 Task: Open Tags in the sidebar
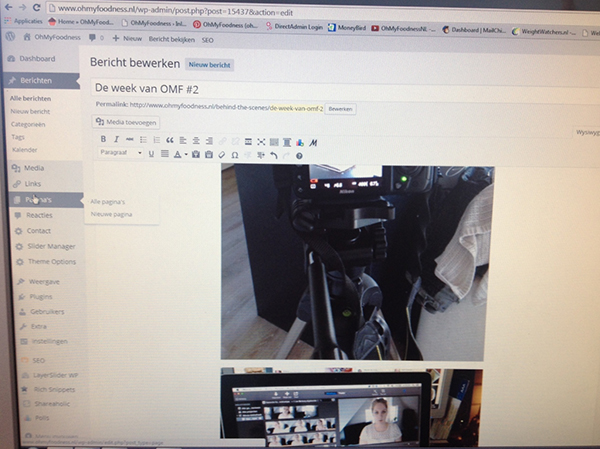pyautogui.click(x=18, y=137)
